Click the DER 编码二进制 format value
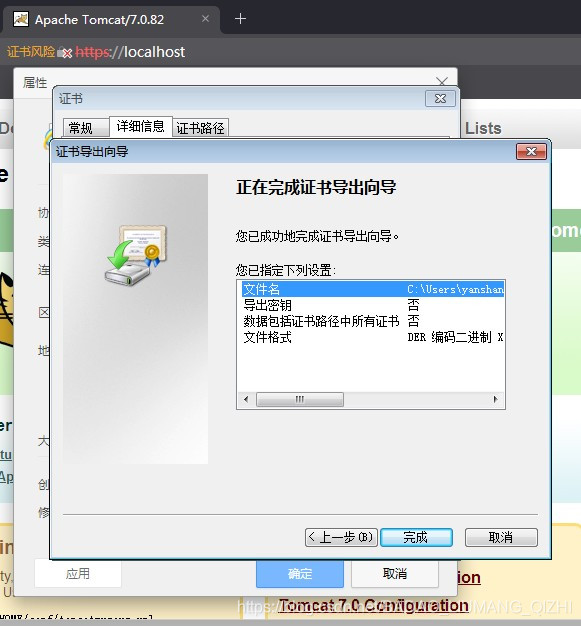Image resolution: width=581 pixels, height=626 pixels. click(455, 337)
